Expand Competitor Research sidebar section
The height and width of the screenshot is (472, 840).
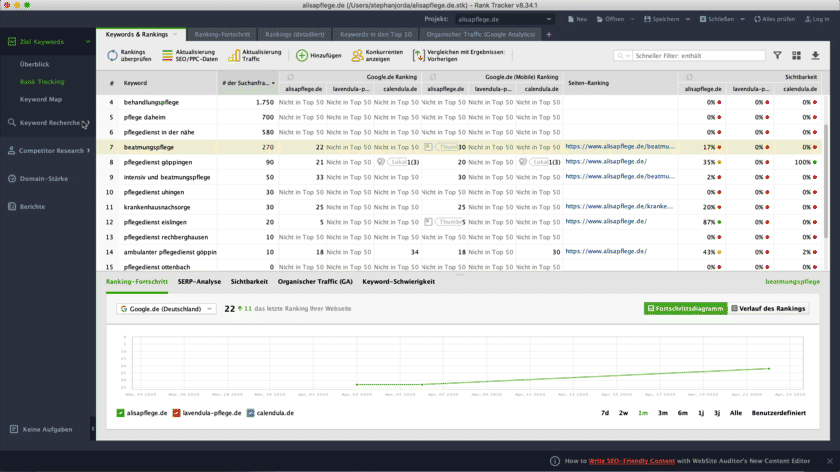[x=88, y=151]
